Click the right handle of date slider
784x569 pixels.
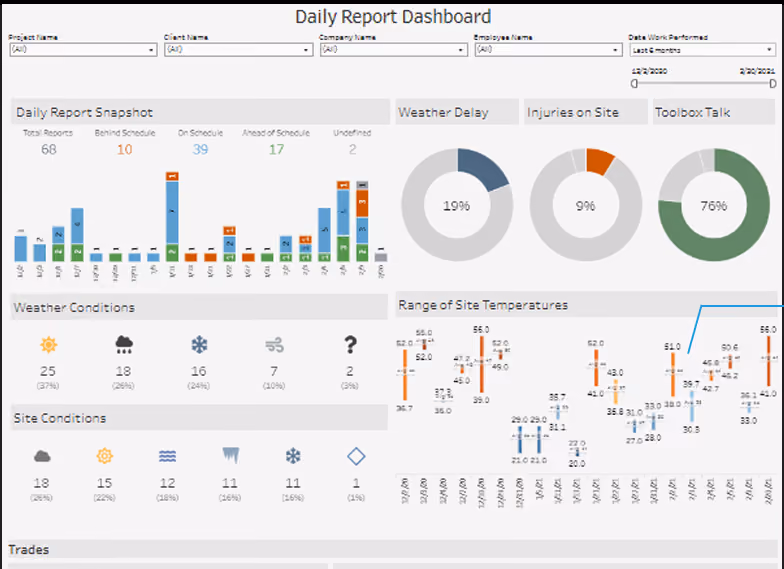click(772, 84)
